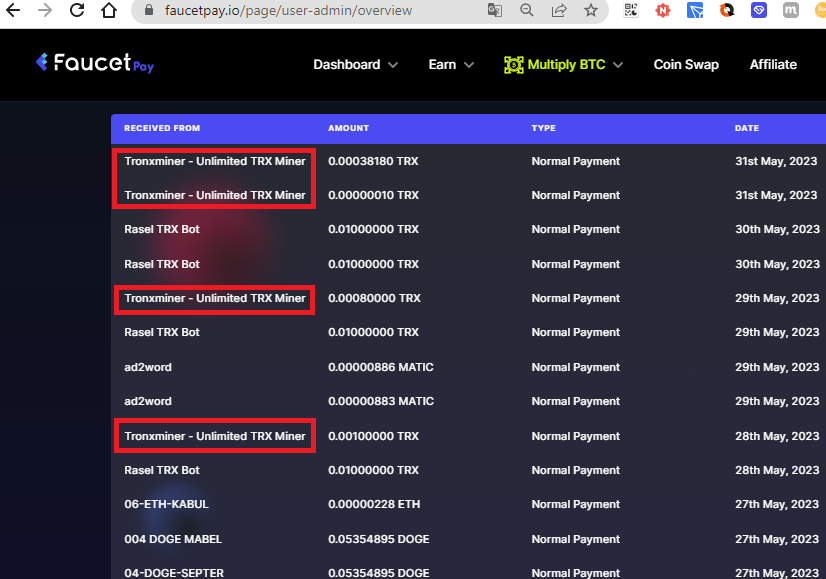
Task: Open the QR code extension icon
Action: click(631, 10)
